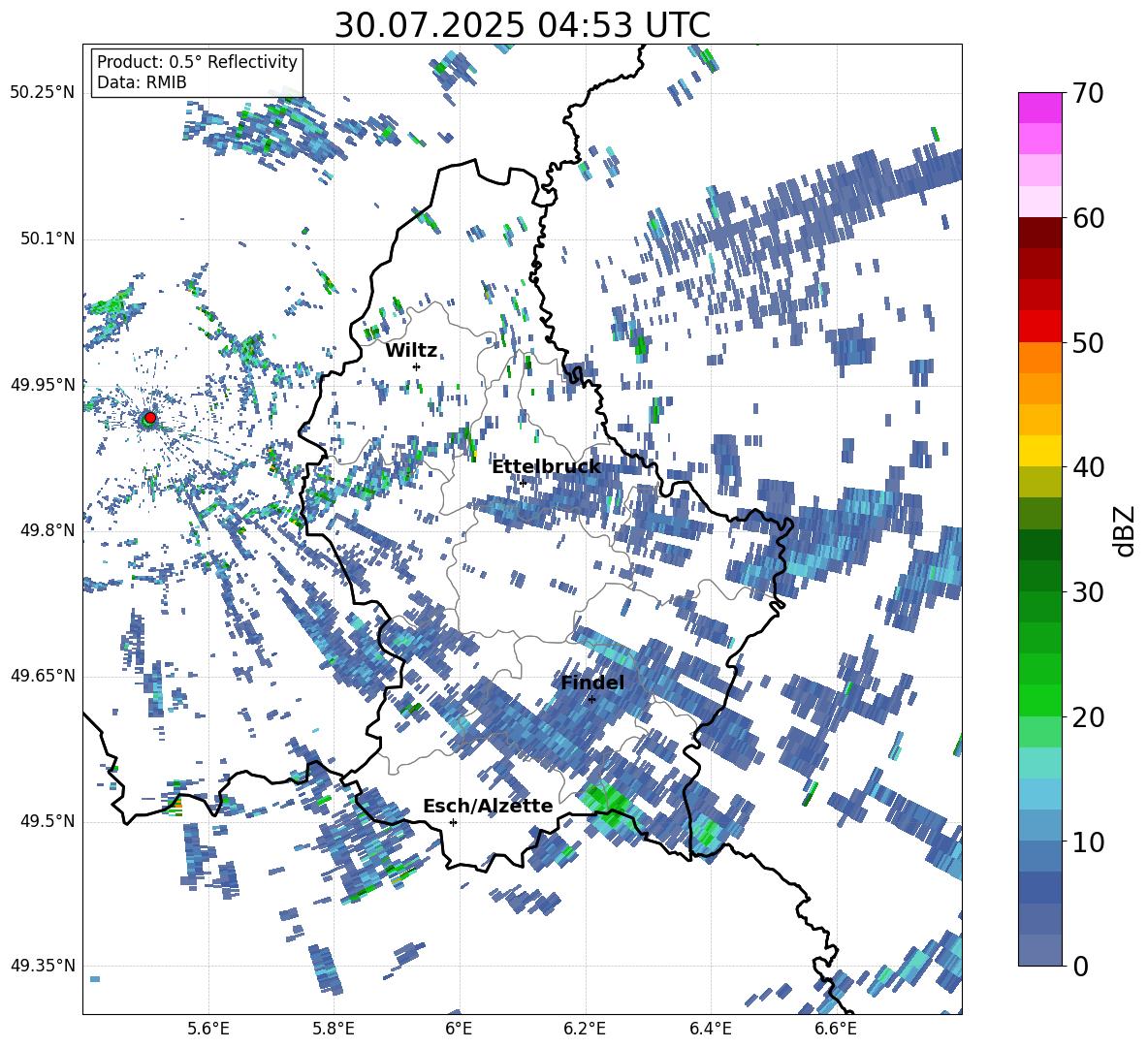This screenshot has width=1148, height=1048.
Task: Click the 6.4°E longitude label
Action: 710,1029
